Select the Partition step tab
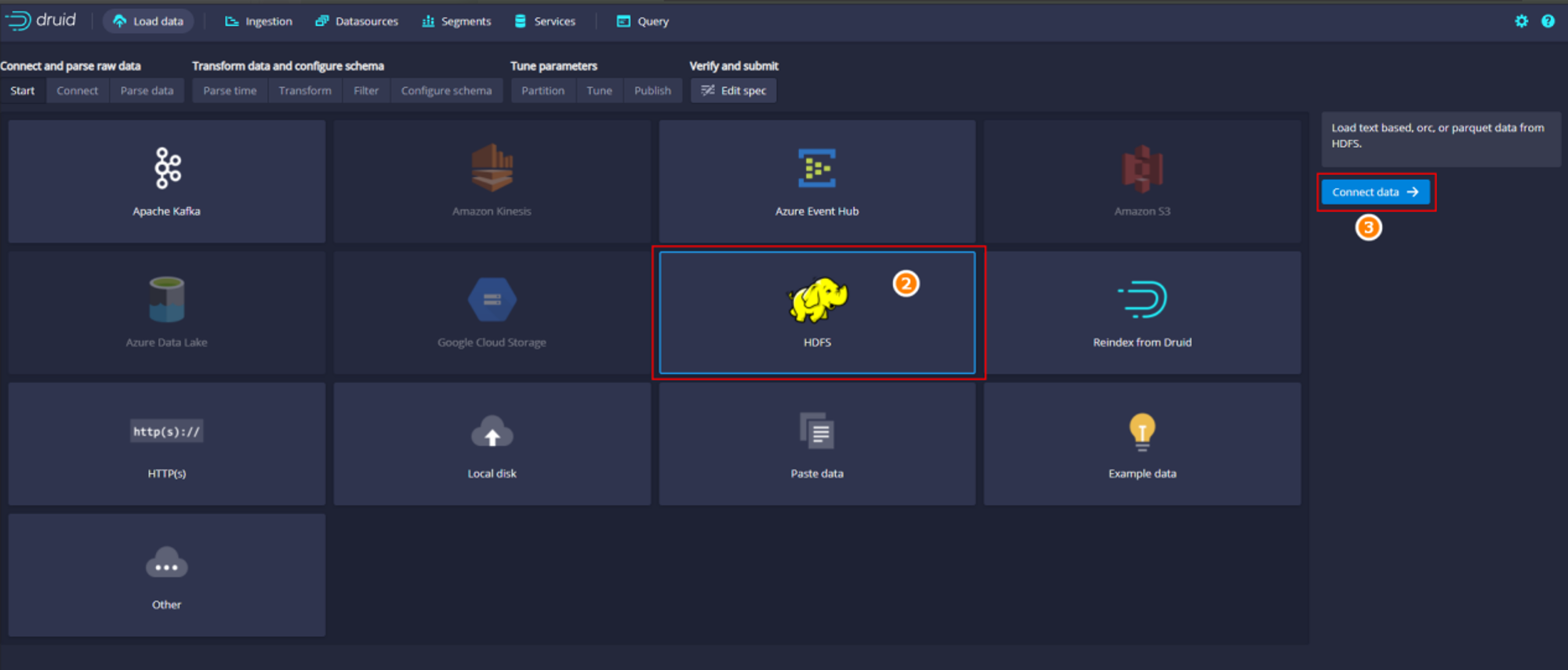 coord(543,90)
